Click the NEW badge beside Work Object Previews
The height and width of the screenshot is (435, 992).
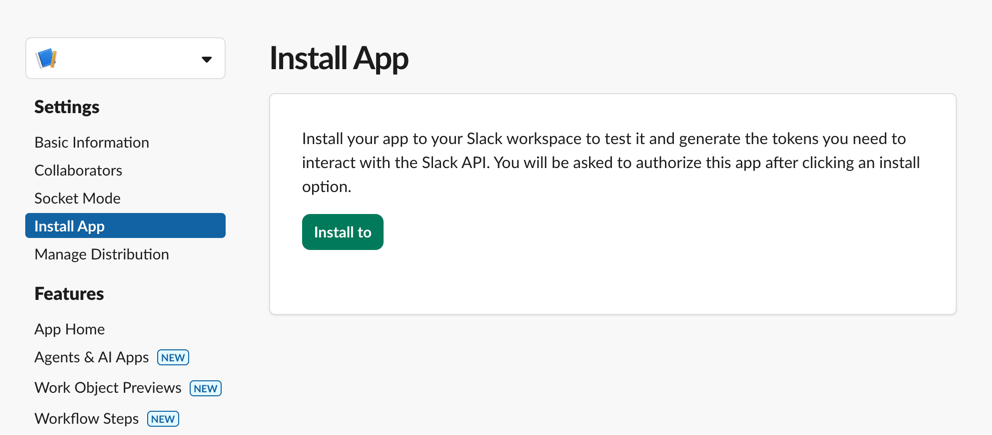click(205, 388)
